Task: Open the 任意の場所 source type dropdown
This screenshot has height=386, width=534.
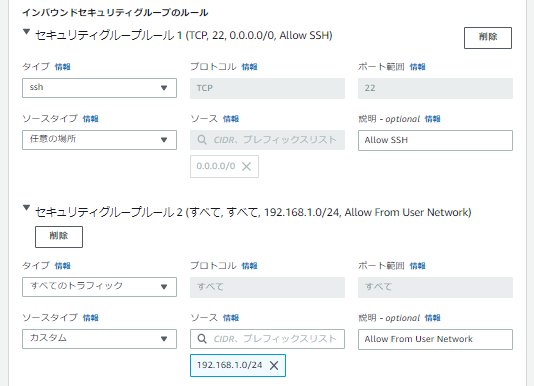Action: coord(99,140)
